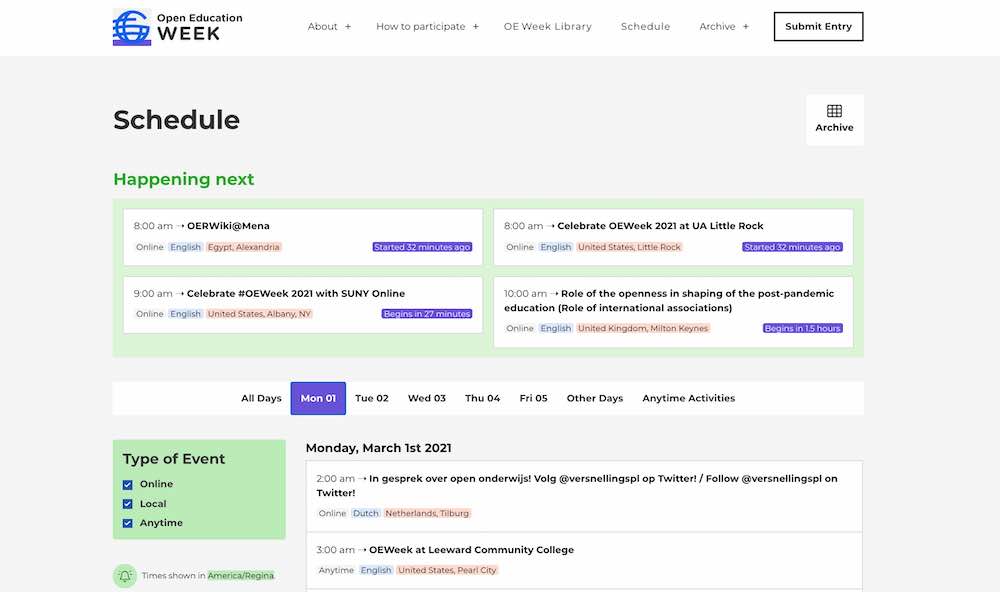The image size is (1000, 592).
Task: Expand the About menu plus sign
Action: click(348, 27)
